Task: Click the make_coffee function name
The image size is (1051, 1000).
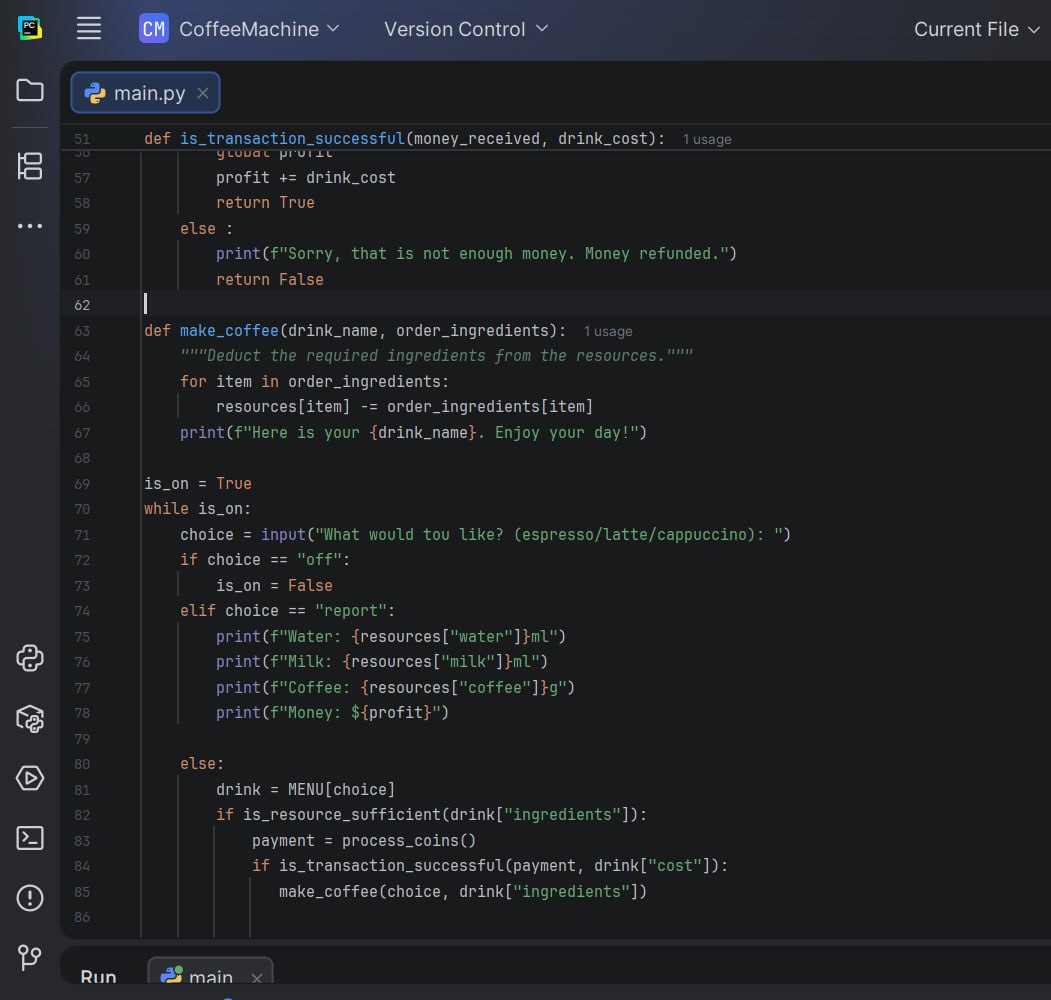Action: click(x=229, y=330)
